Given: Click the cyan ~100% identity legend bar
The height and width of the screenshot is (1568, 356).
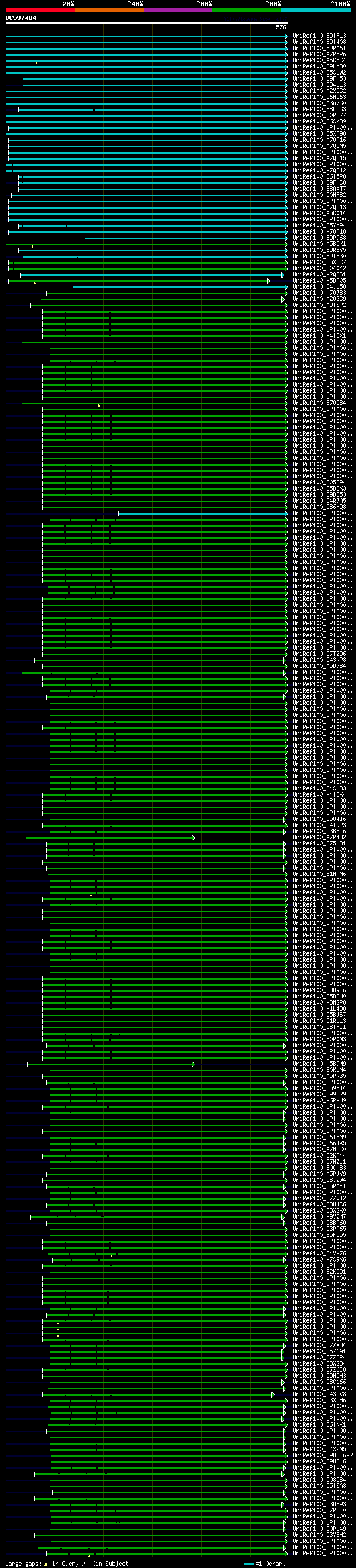Looking at the screenshot, I should tap(317, 10).
